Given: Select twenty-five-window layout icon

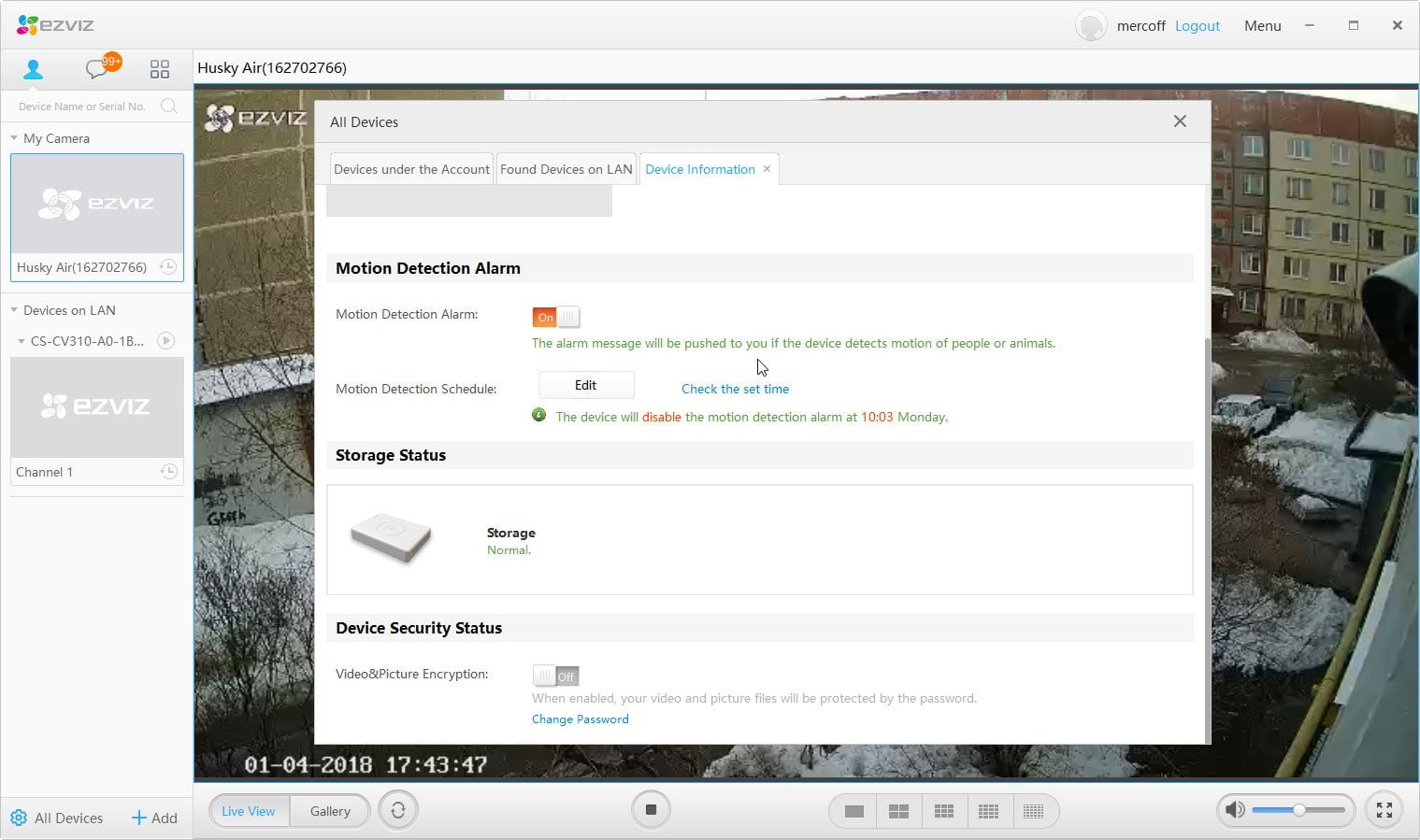Looking at the screenshot, I should pos(1033,811).
